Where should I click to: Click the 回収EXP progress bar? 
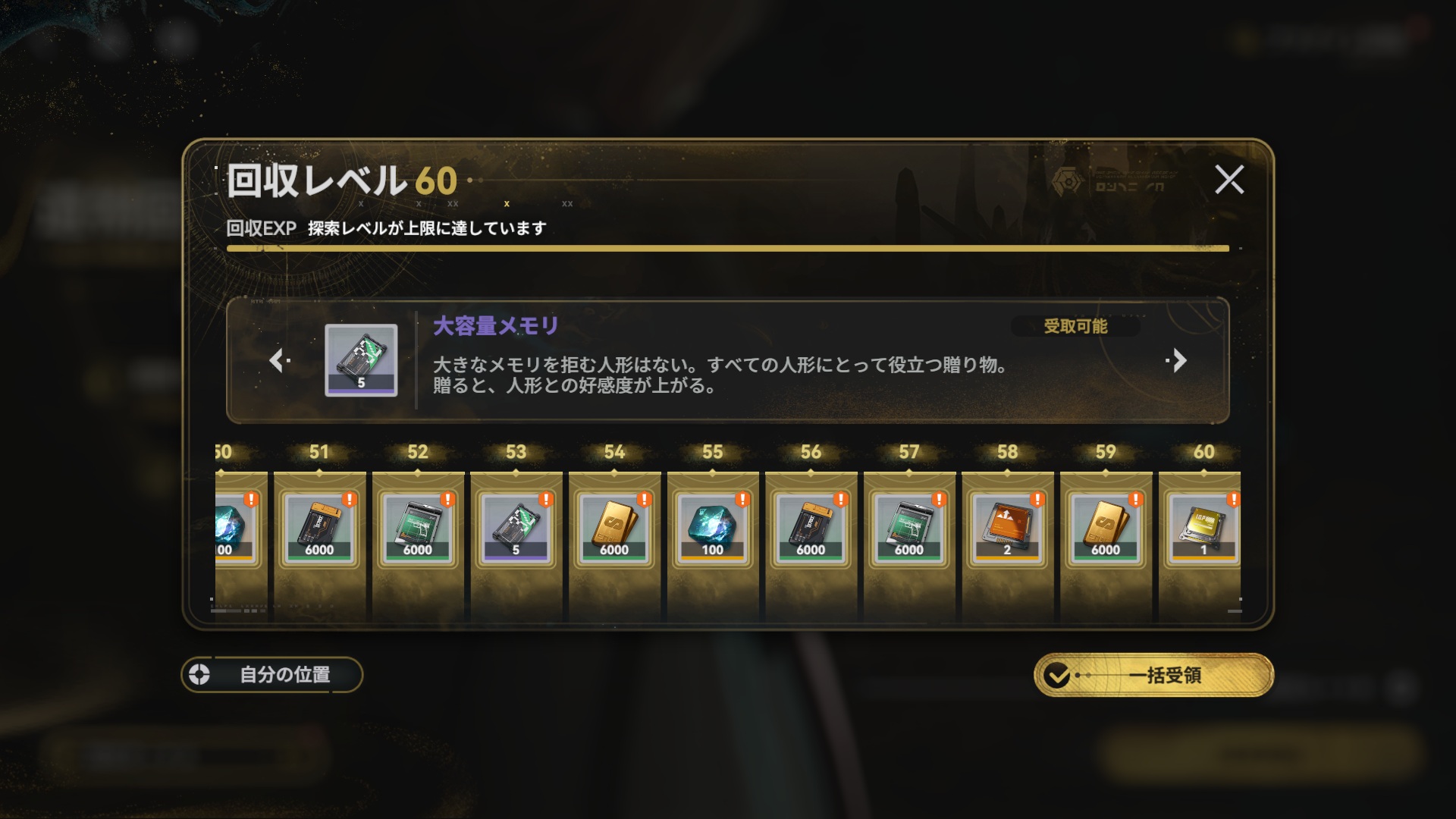pyautogui.click(x=728, y=248)
